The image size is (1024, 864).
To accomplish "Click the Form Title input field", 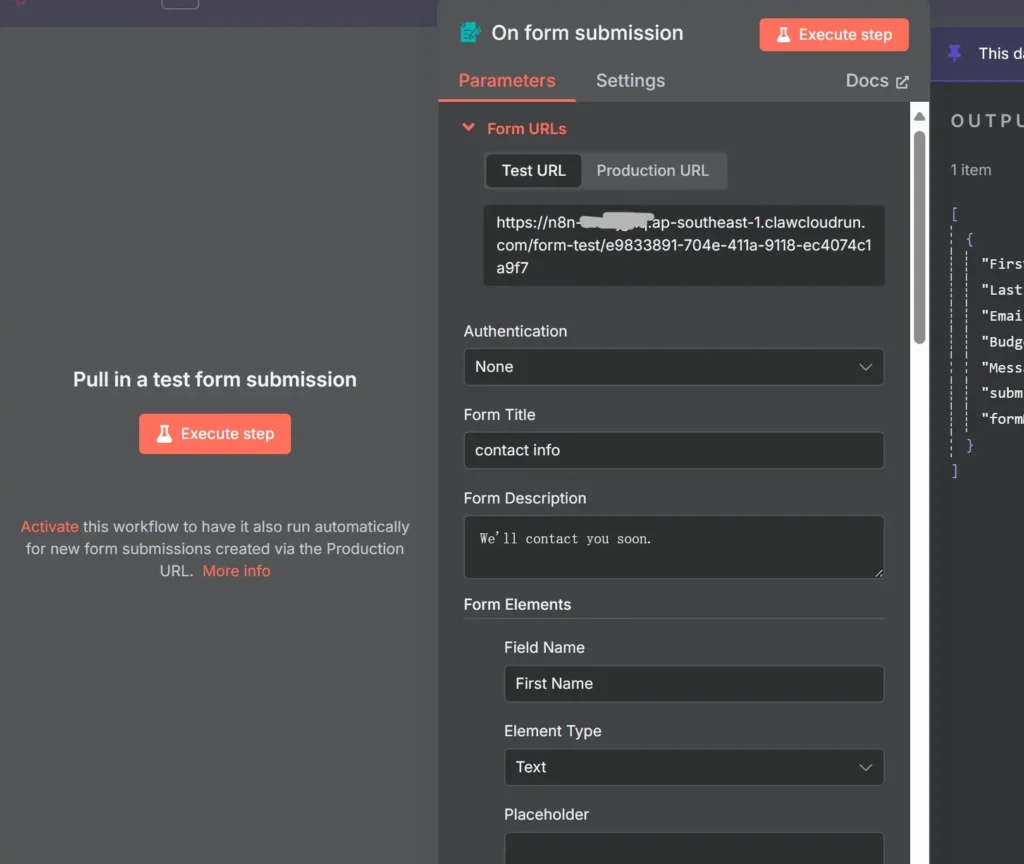I will pyautogui.click(x=673, y=450).
